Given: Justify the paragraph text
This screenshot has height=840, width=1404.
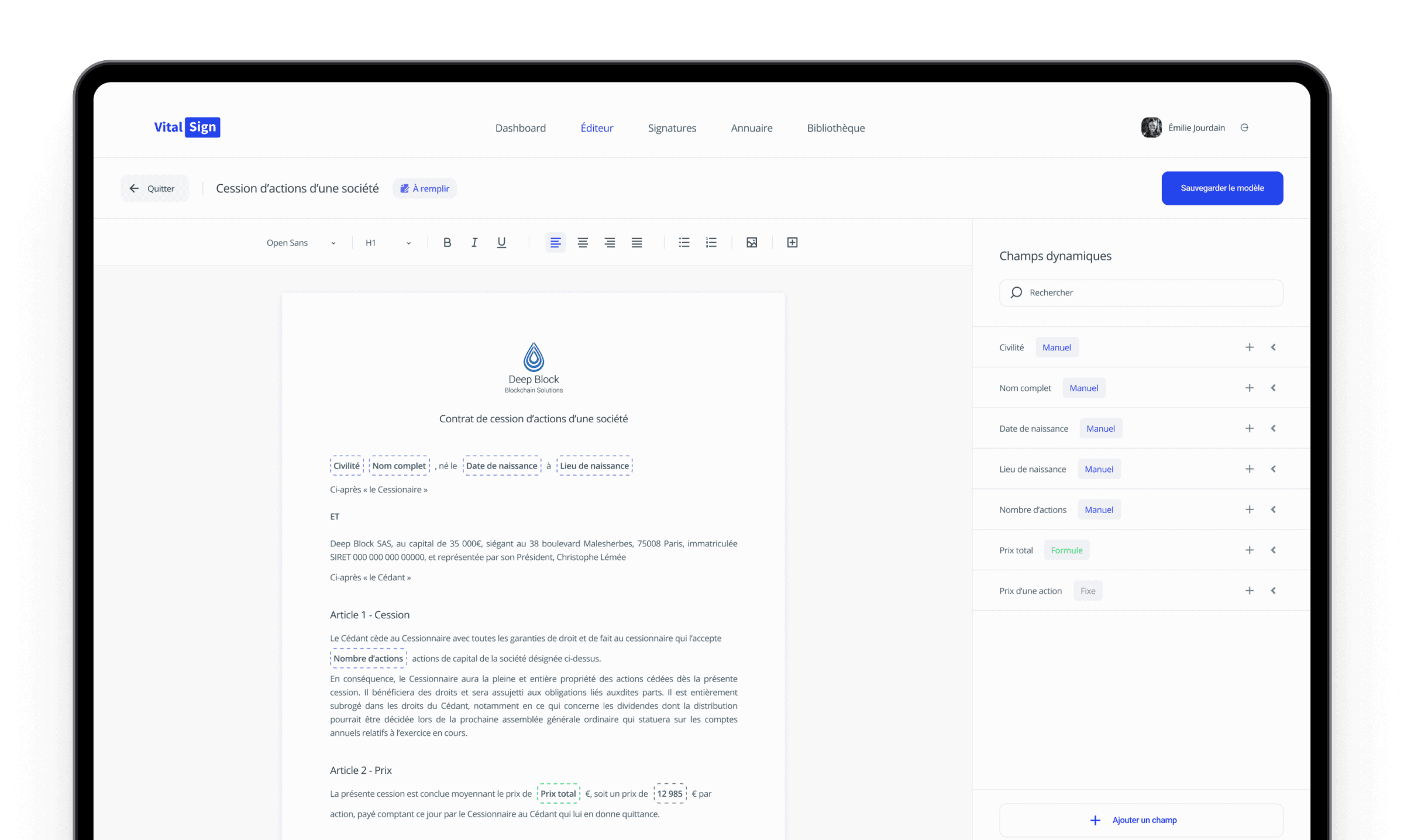Looking at the screenshot, I should 636,242.
